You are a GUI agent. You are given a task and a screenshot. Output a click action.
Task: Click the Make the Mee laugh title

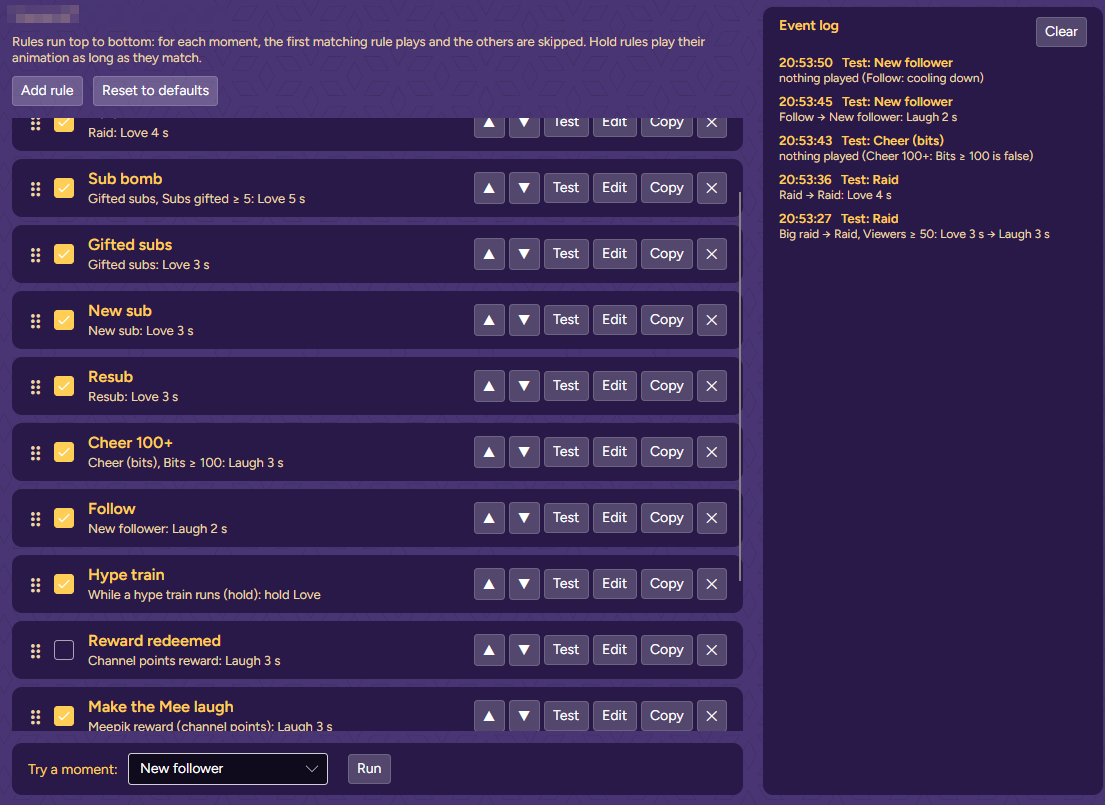point(161,707)
